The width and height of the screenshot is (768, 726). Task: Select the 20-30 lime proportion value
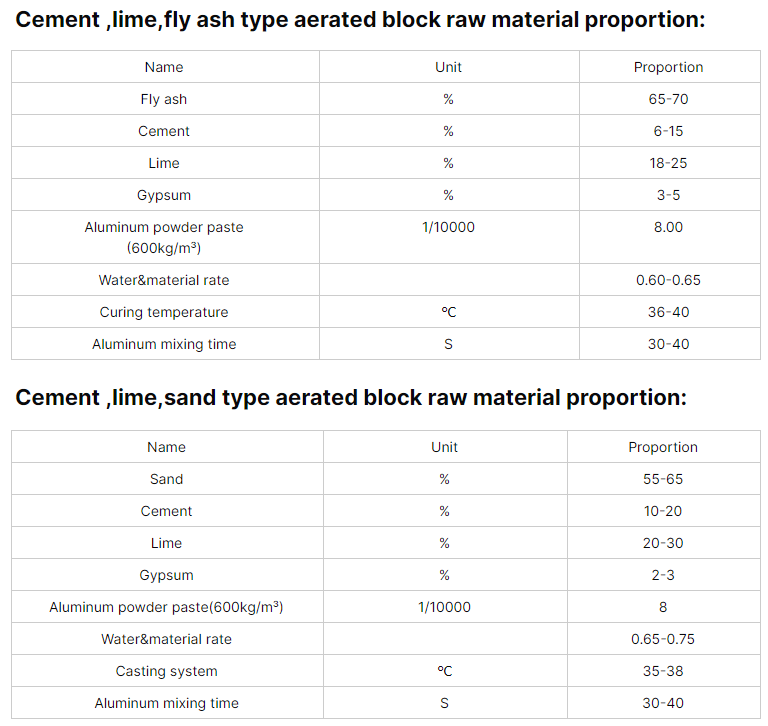tap(663, 543)
